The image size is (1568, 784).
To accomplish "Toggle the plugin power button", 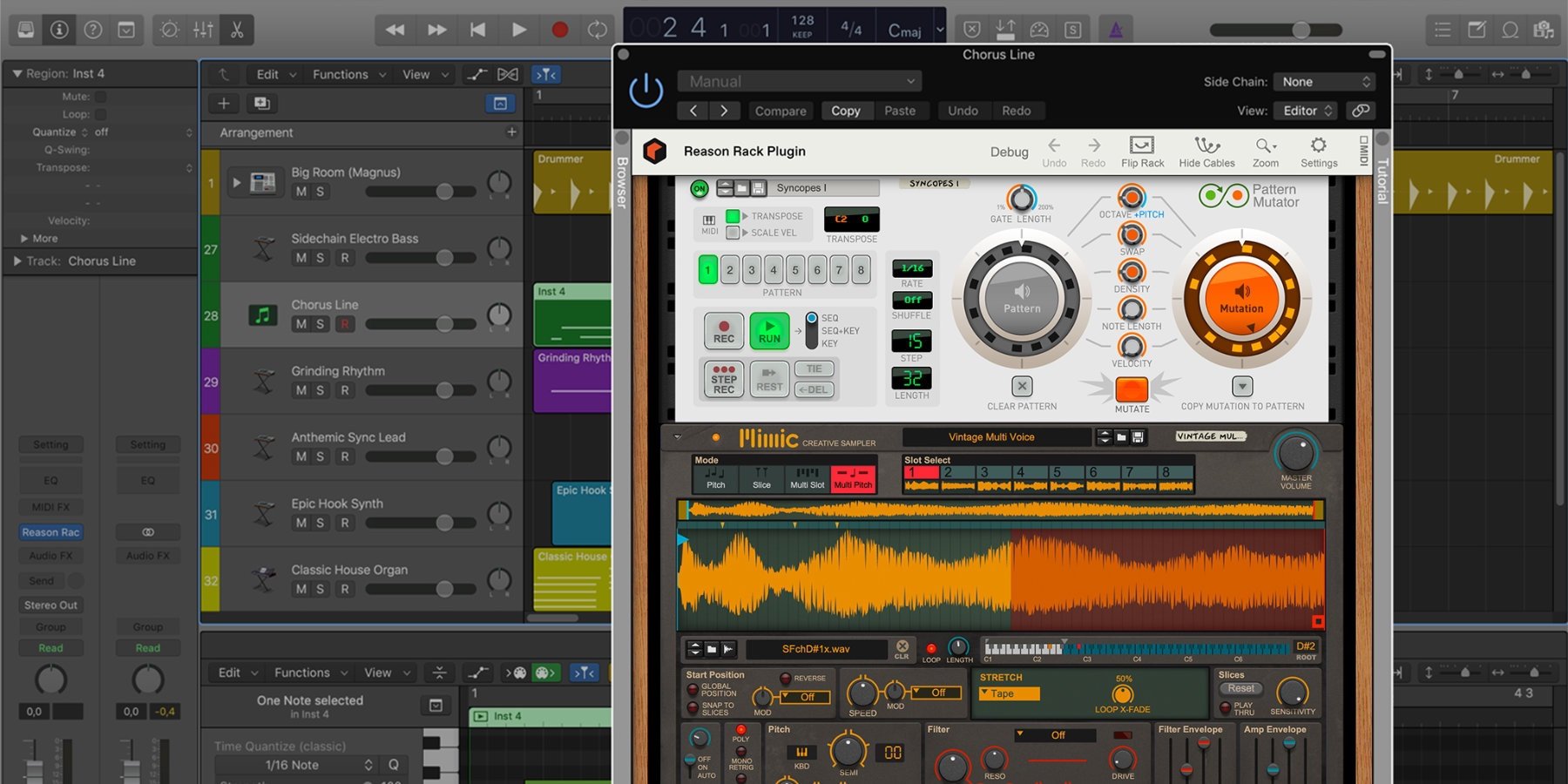I will coord(645,91).
